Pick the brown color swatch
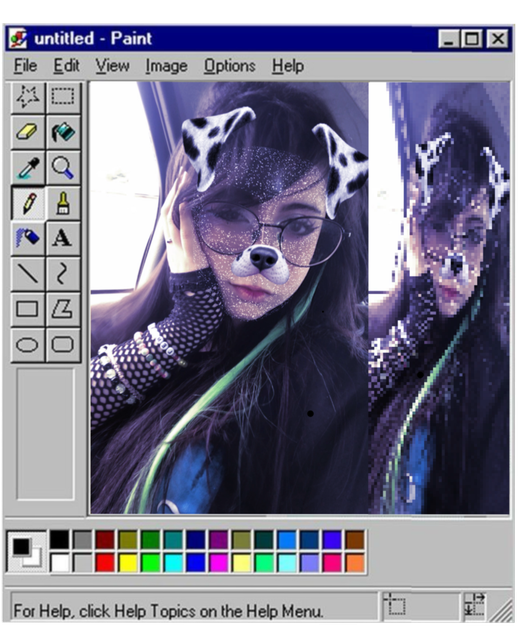This screenshot has width=518, height=640. (x=355, y=540)
